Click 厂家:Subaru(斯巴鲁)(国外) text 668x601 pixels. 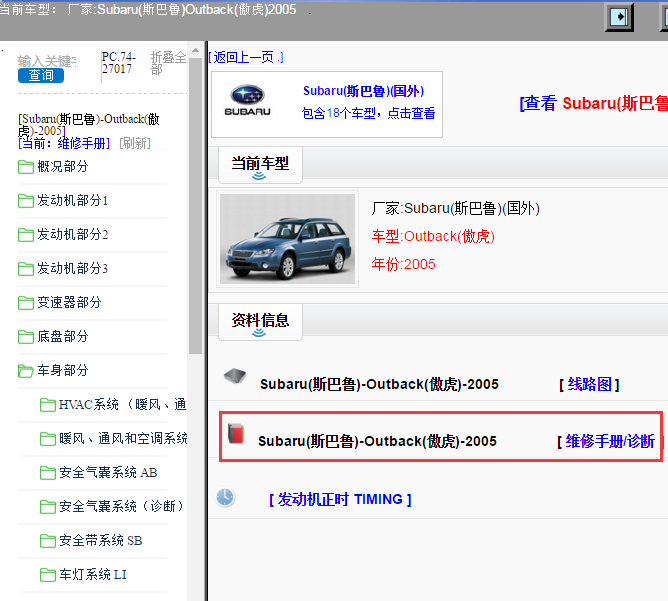pyautogui.click(x=455, y=209)
